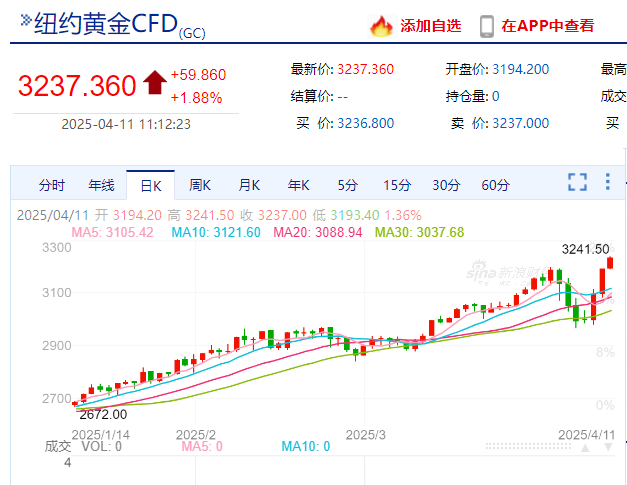
Task: Click the 卖价 value 3237.000
Action: tap(521, 123)
